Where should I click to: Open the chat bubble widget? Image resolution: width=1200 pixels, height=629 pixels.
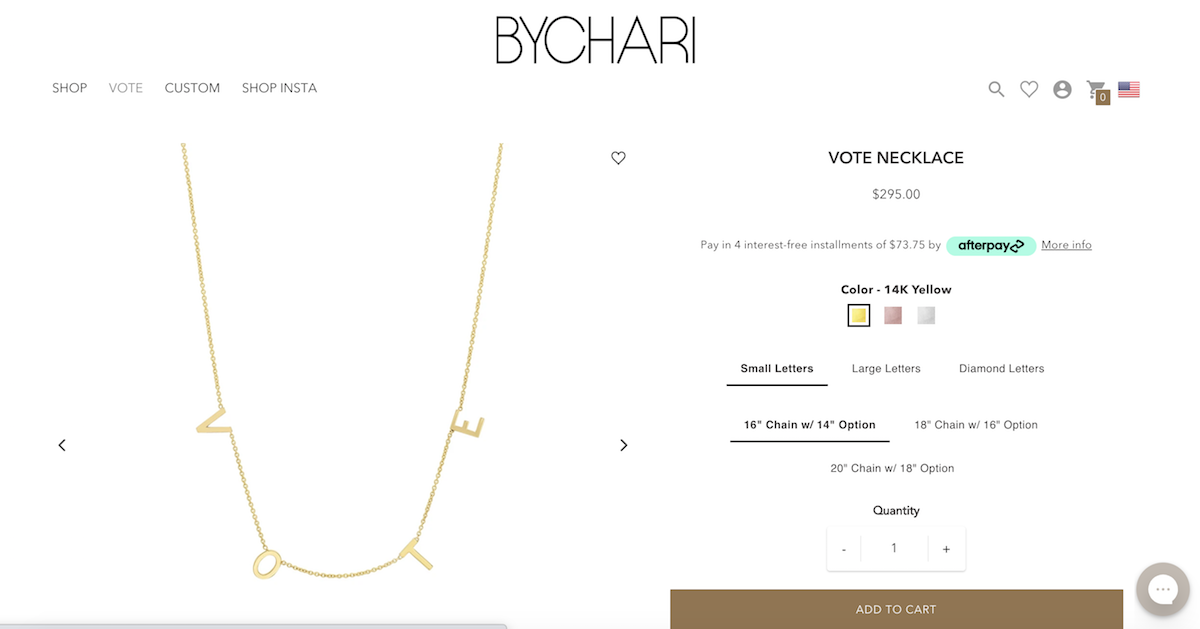pyautogui.click(x=1163, y=589)
